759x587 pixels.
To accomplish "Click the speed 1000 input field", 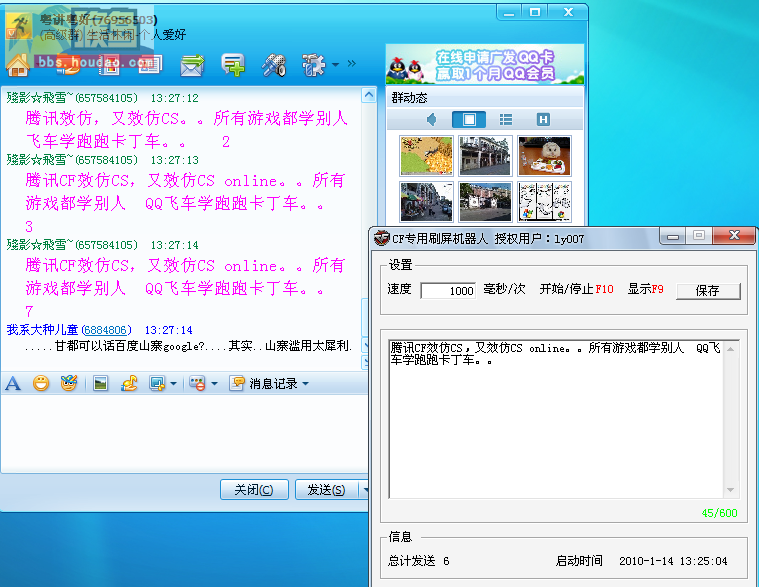I will point(448,290).
